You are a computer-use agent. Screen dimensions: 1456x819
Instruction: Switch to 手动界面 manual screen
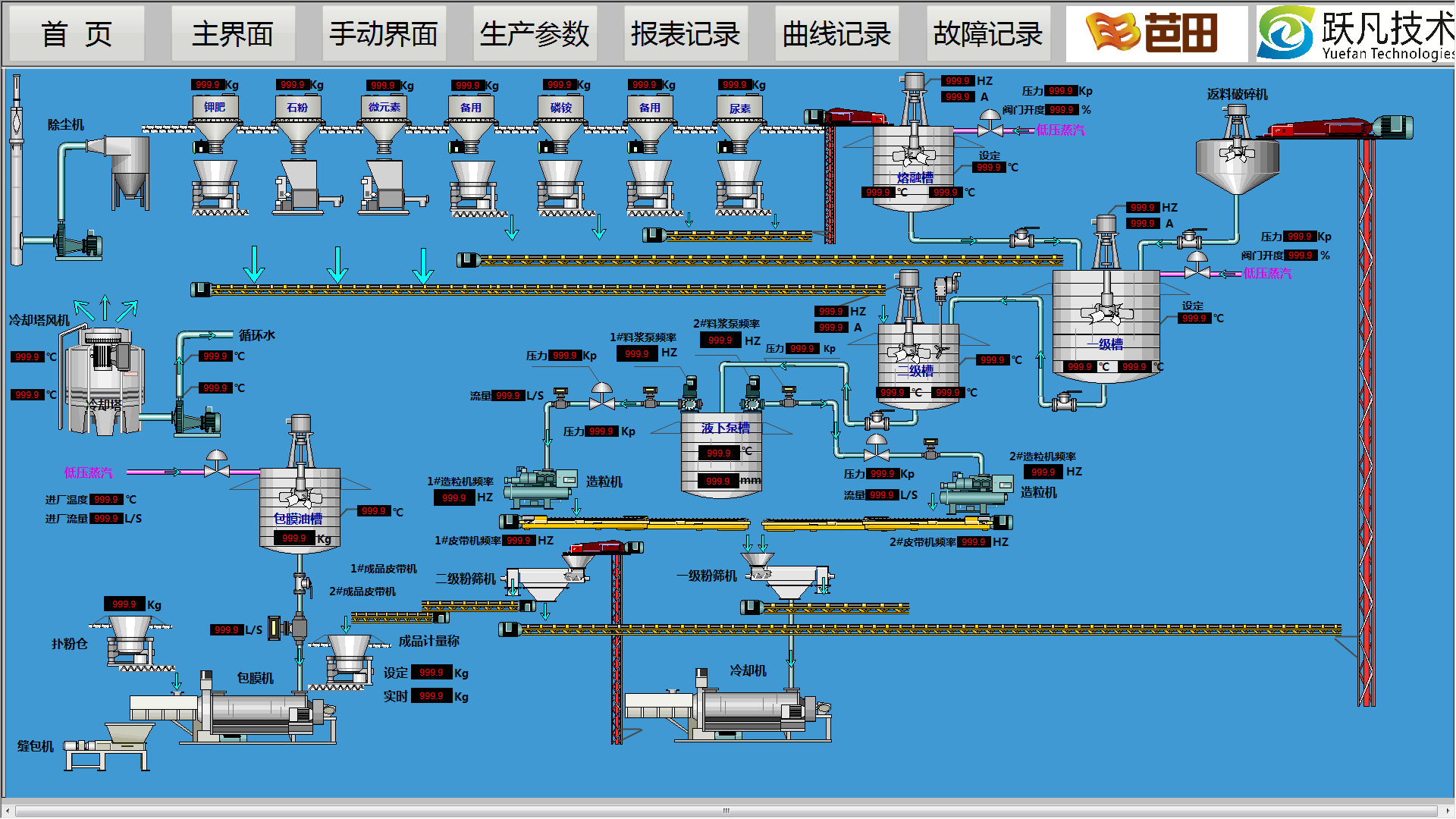tap(384, 34)
